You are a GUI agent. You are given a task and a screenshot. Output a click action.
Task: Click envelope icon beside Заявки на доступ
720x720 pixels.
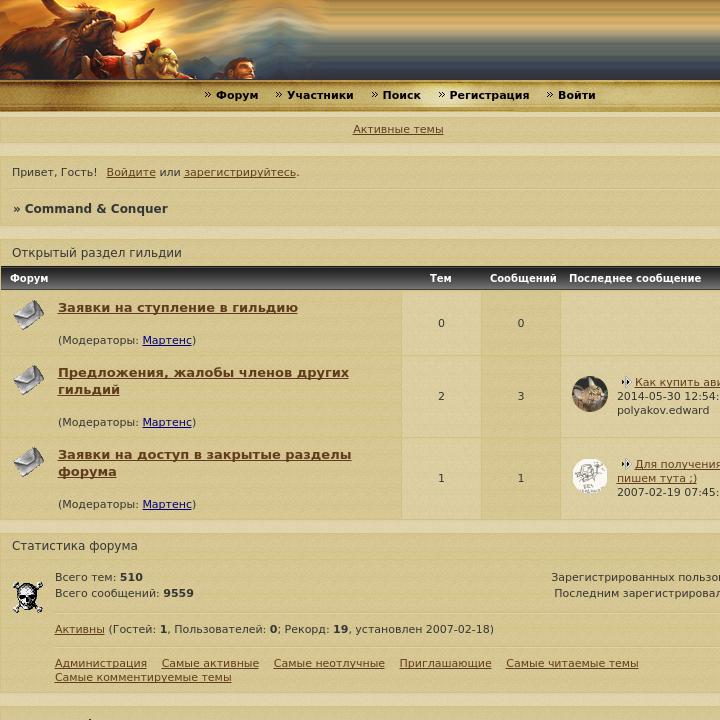click(28, 461)
